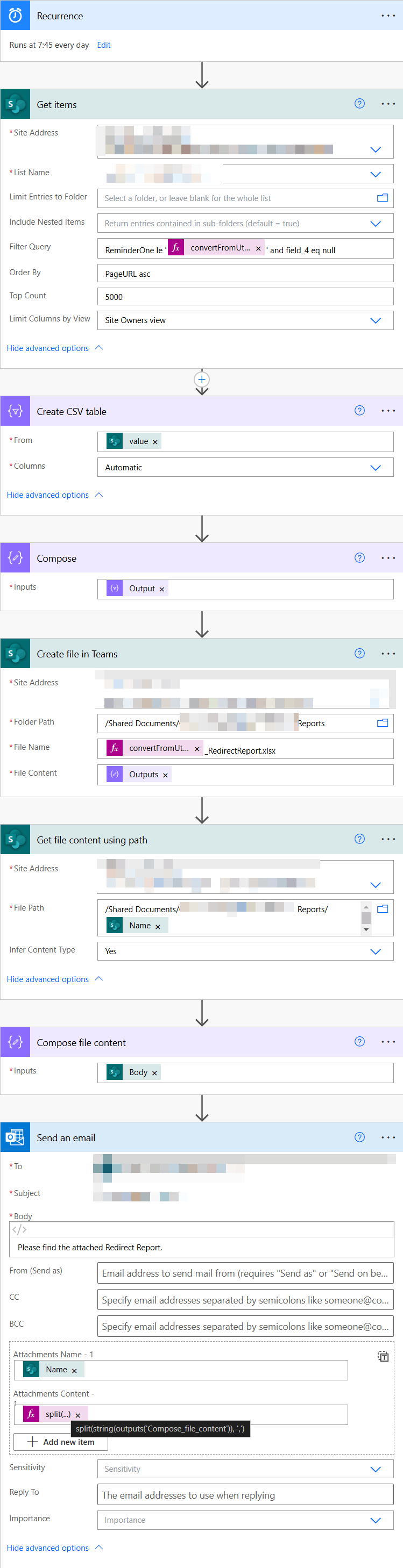Edit the Recurrence schedule
The height and width of the screenshot is (1568, 403).
(x=104, y=45)
